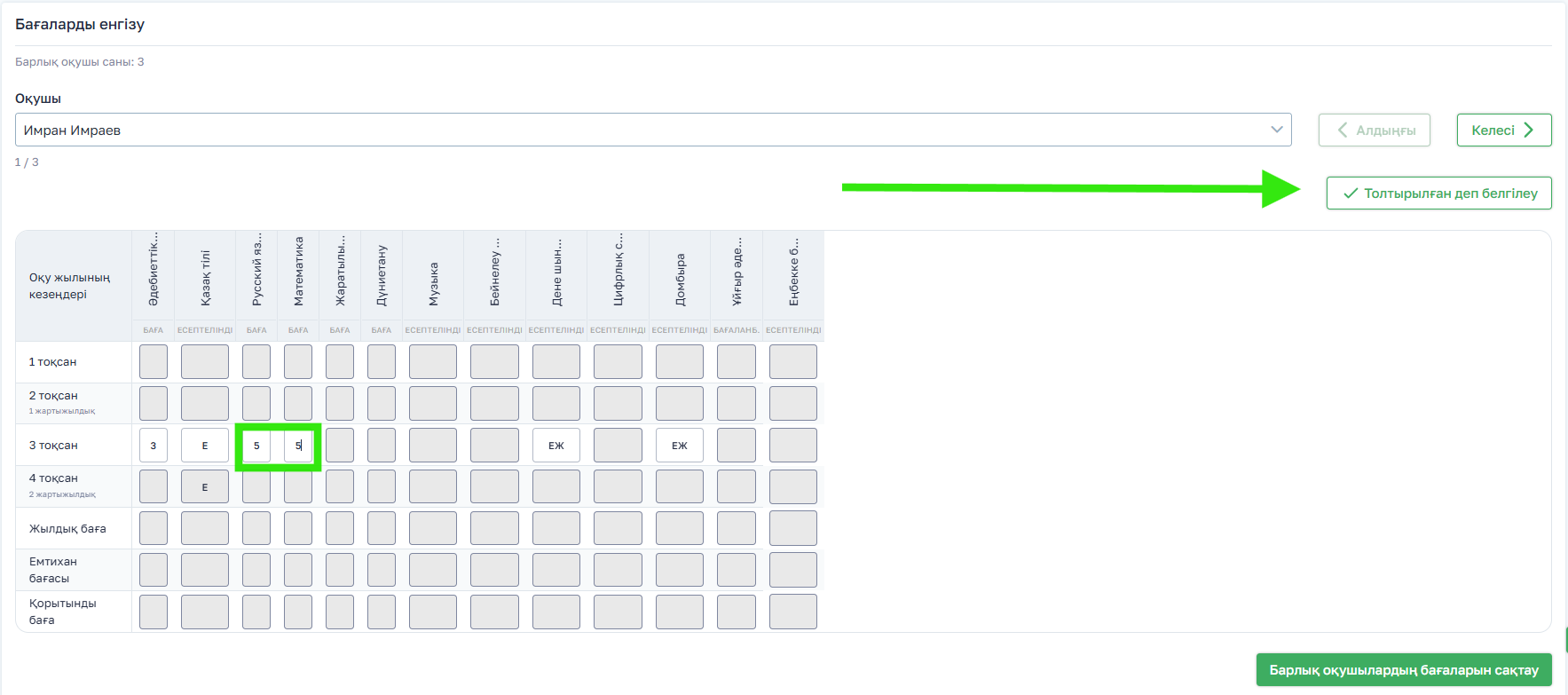Screen dimensions: 1568x695
Task: Click the Толтырылған деп белгілеу checkmark button
Action: [x=1438, y=193]
